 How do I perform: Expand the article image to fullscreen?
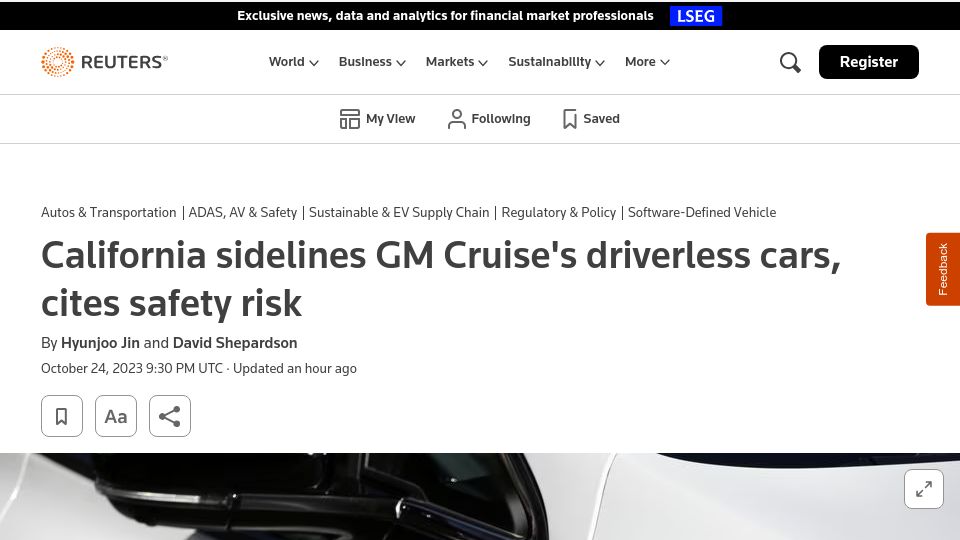click(923, 489)
